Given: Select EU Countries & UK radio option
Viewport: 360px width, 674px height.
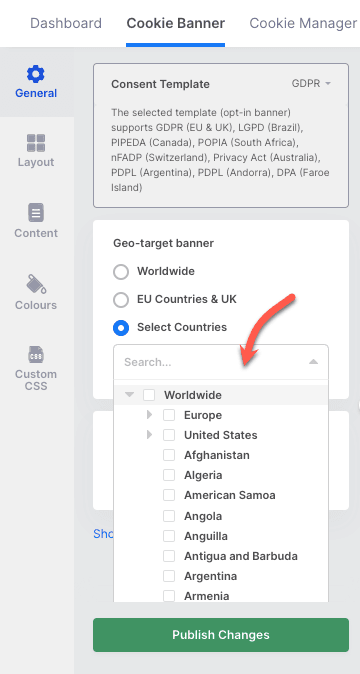Looking at the screenshot, I should point(121,300).
